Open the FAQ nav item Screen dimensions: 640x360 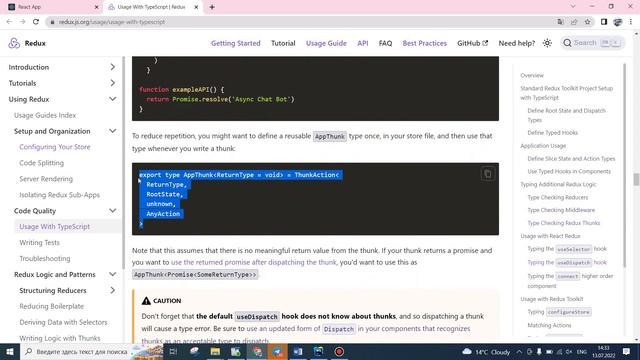coord(385,43)
